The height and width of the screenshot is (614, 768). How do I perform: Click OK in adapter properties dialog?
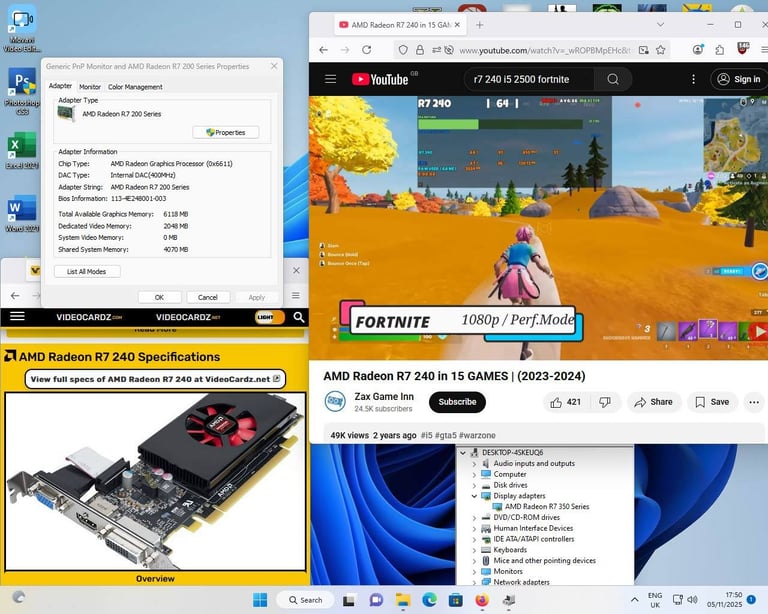point(159,297)
